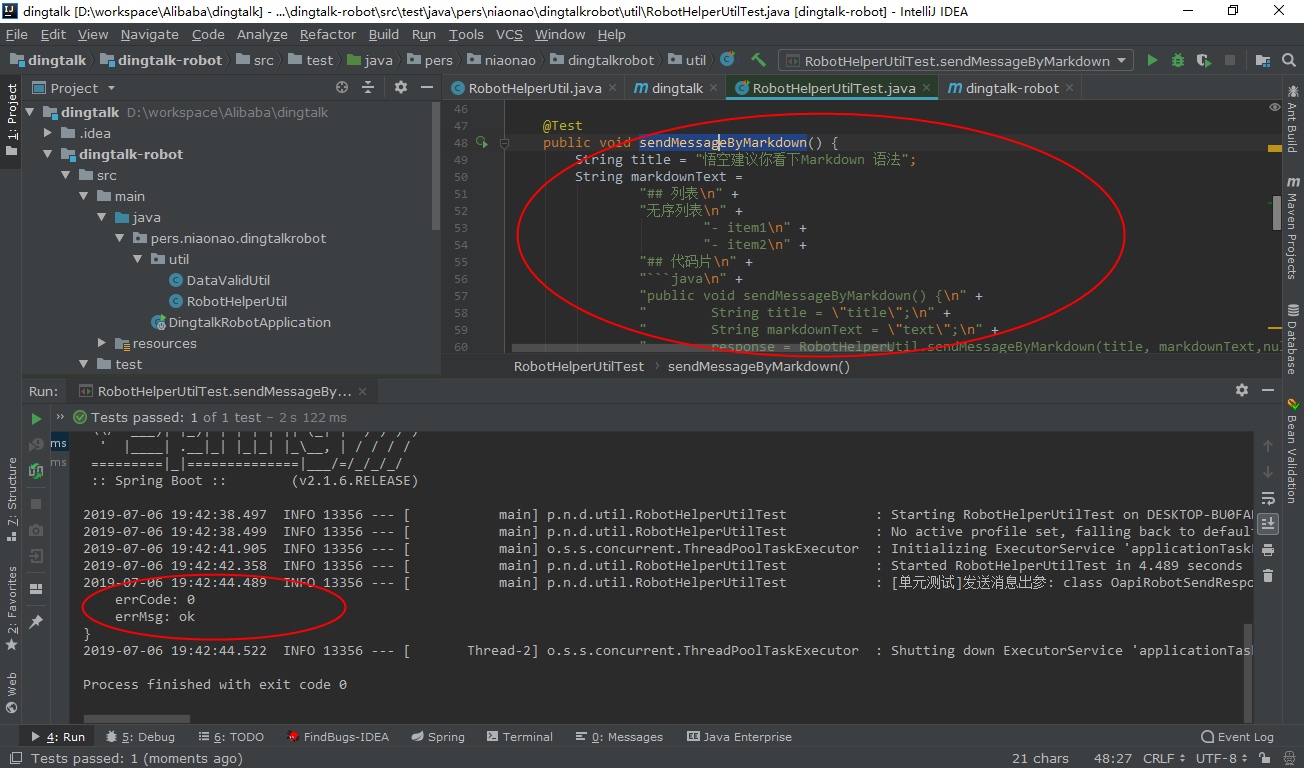Toggle soft-wrap in the console output

pyautogui.click(x=1268, y=497)
